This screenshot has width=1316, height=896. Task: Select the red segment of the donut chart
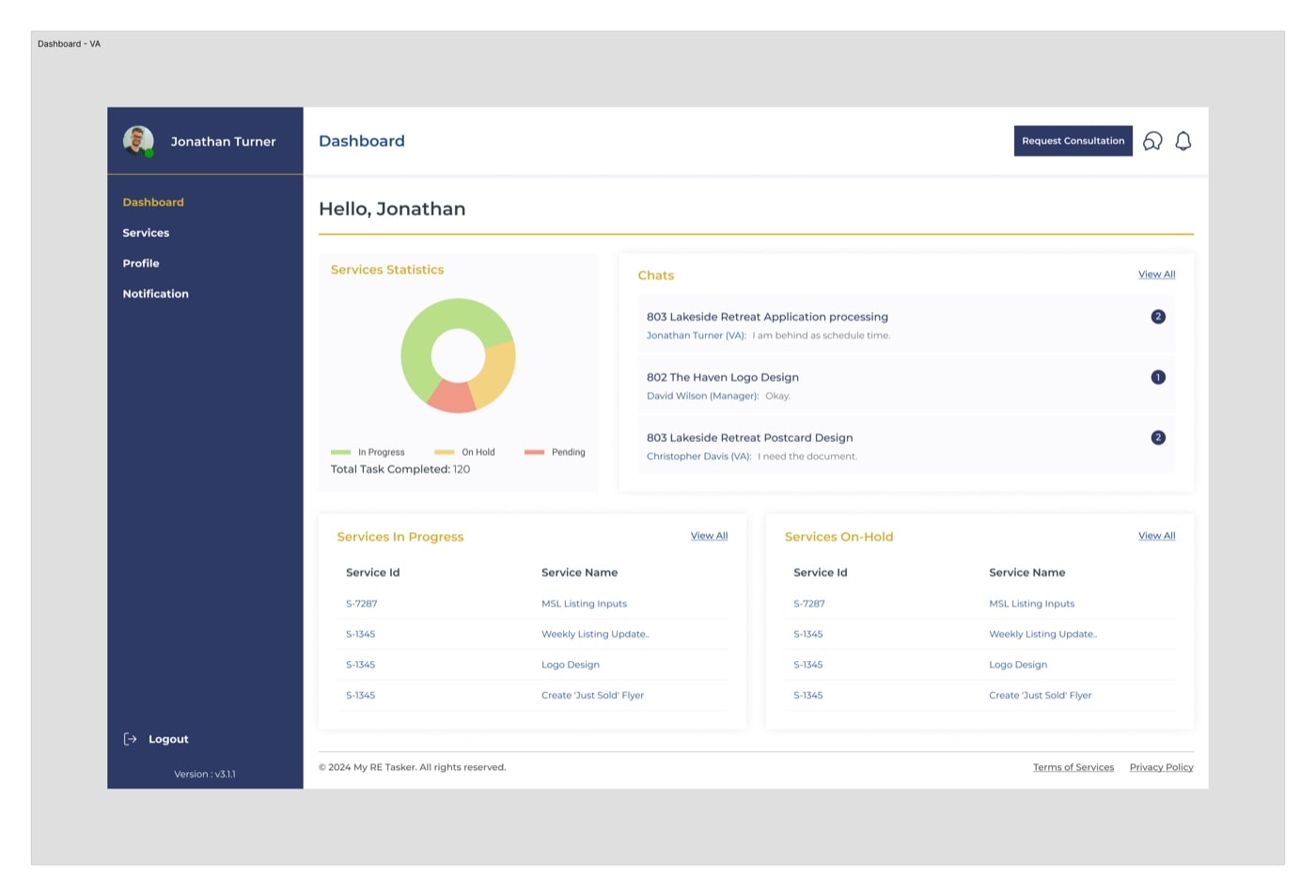click(x=452, y=397)
